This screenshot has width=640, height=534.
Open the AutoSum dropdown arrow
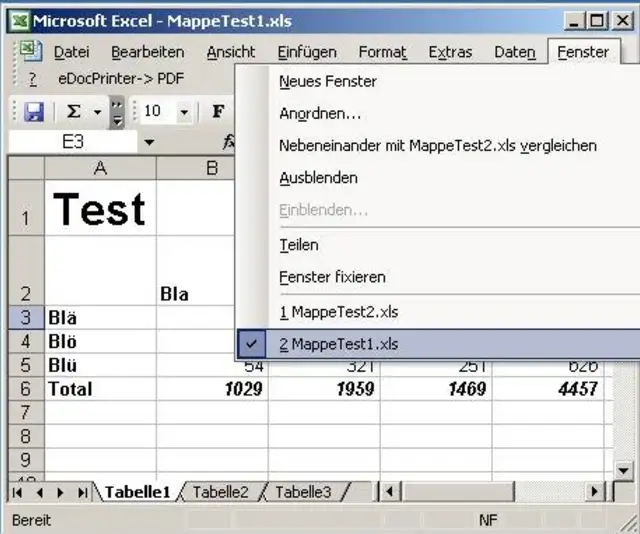(x=97, y=112)
